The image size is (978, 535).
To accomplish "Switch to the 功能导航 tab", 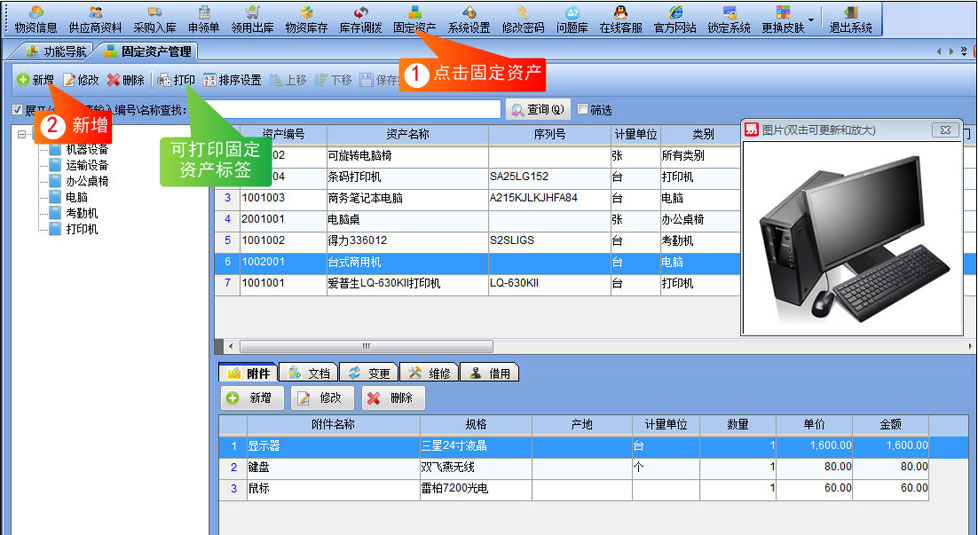I will pos(56,51).
